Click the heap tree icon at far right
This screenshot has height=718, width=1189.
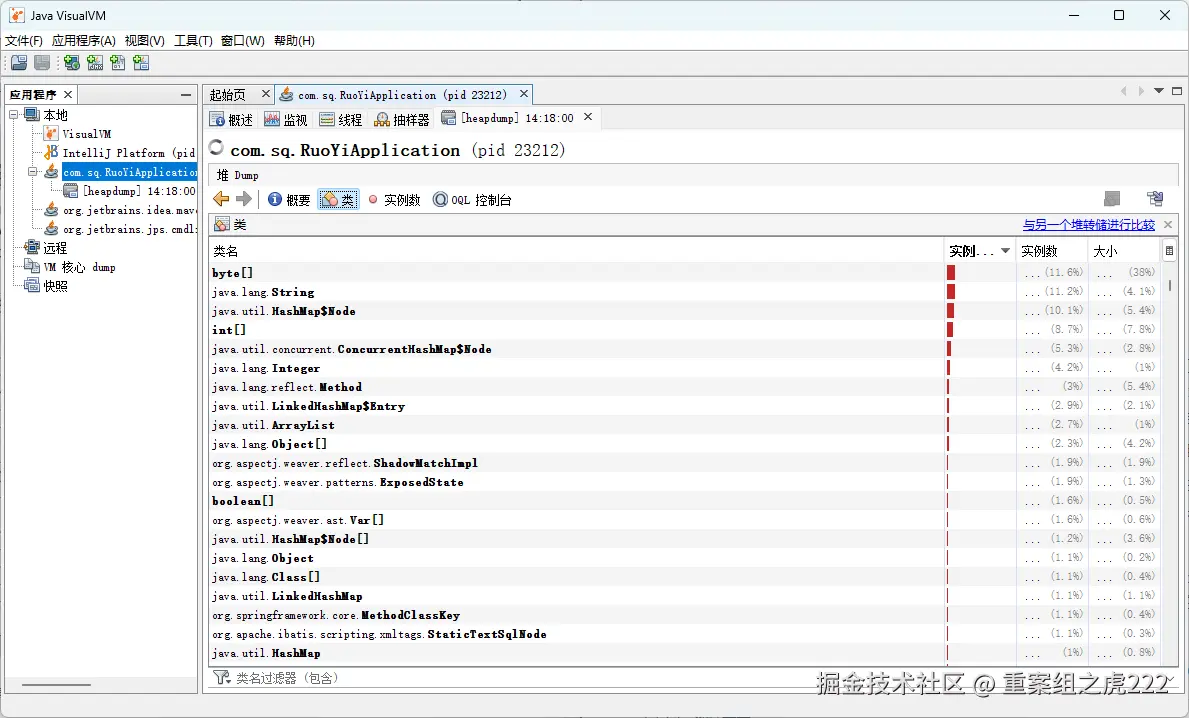(1156, 199)
